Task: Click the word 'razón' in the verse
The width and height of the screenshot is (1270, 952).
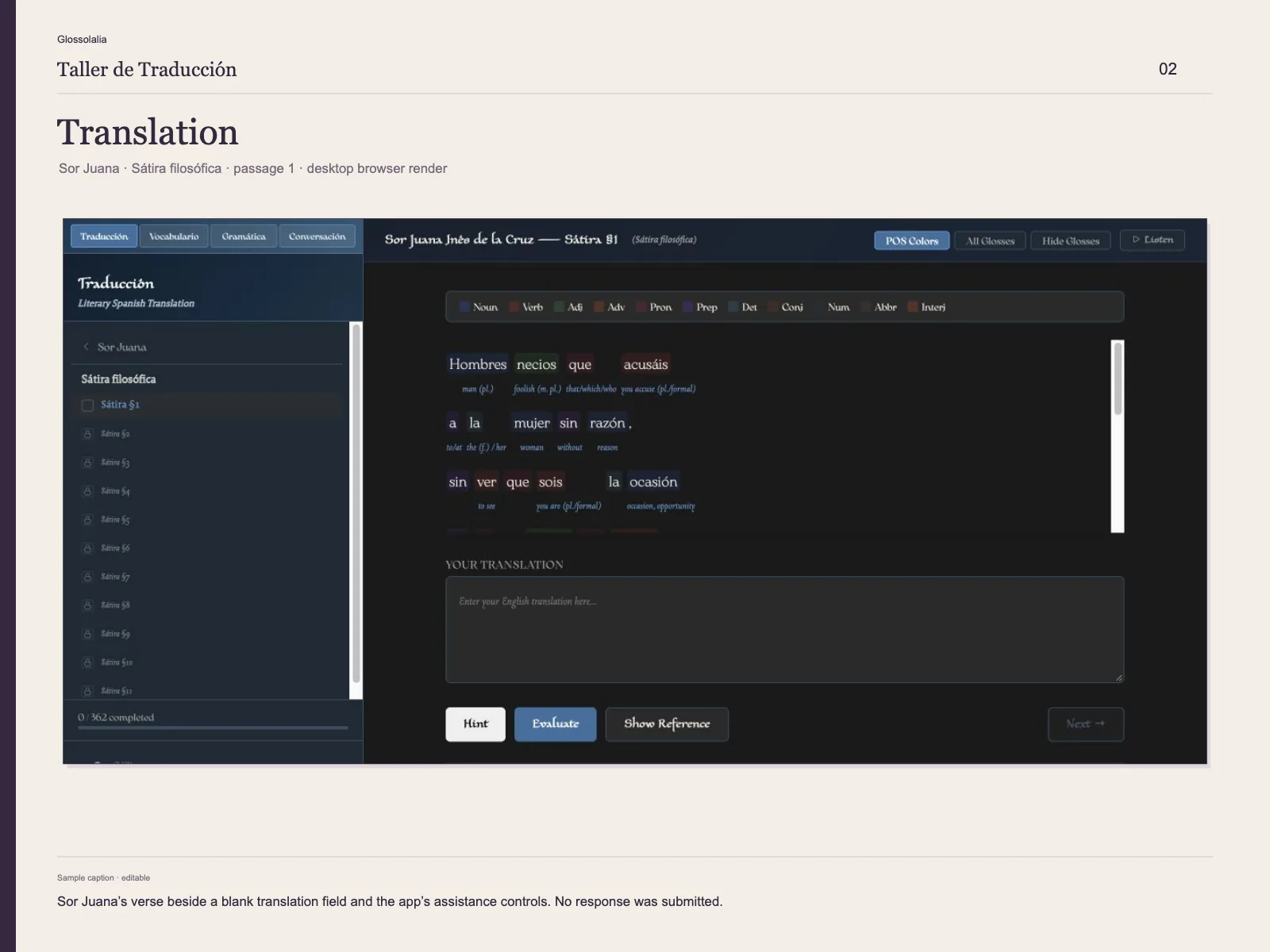Action: click(x=607, y=423)
